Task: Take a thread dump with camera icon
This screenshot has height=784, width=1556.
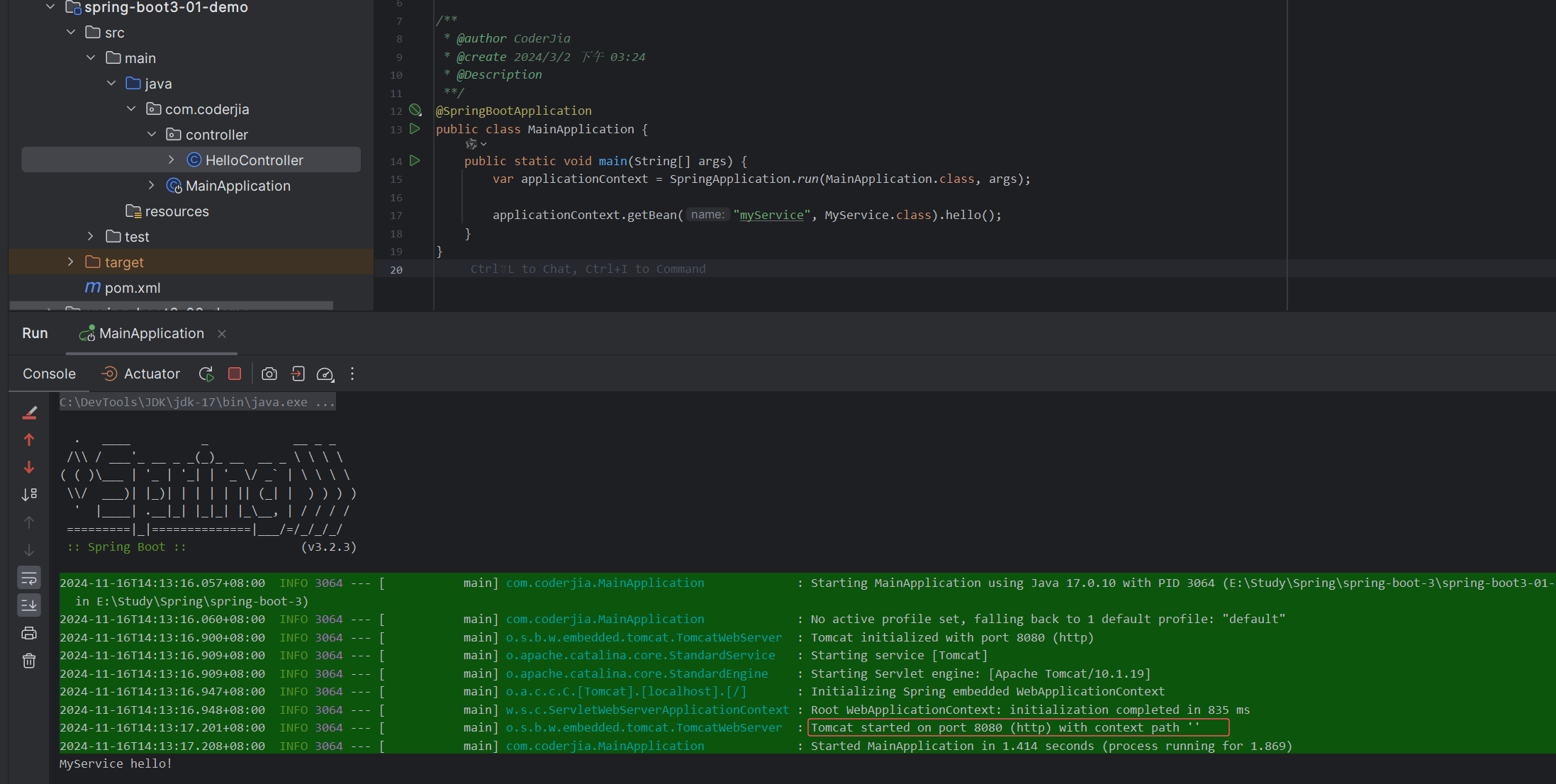Action: click(269, 374)
